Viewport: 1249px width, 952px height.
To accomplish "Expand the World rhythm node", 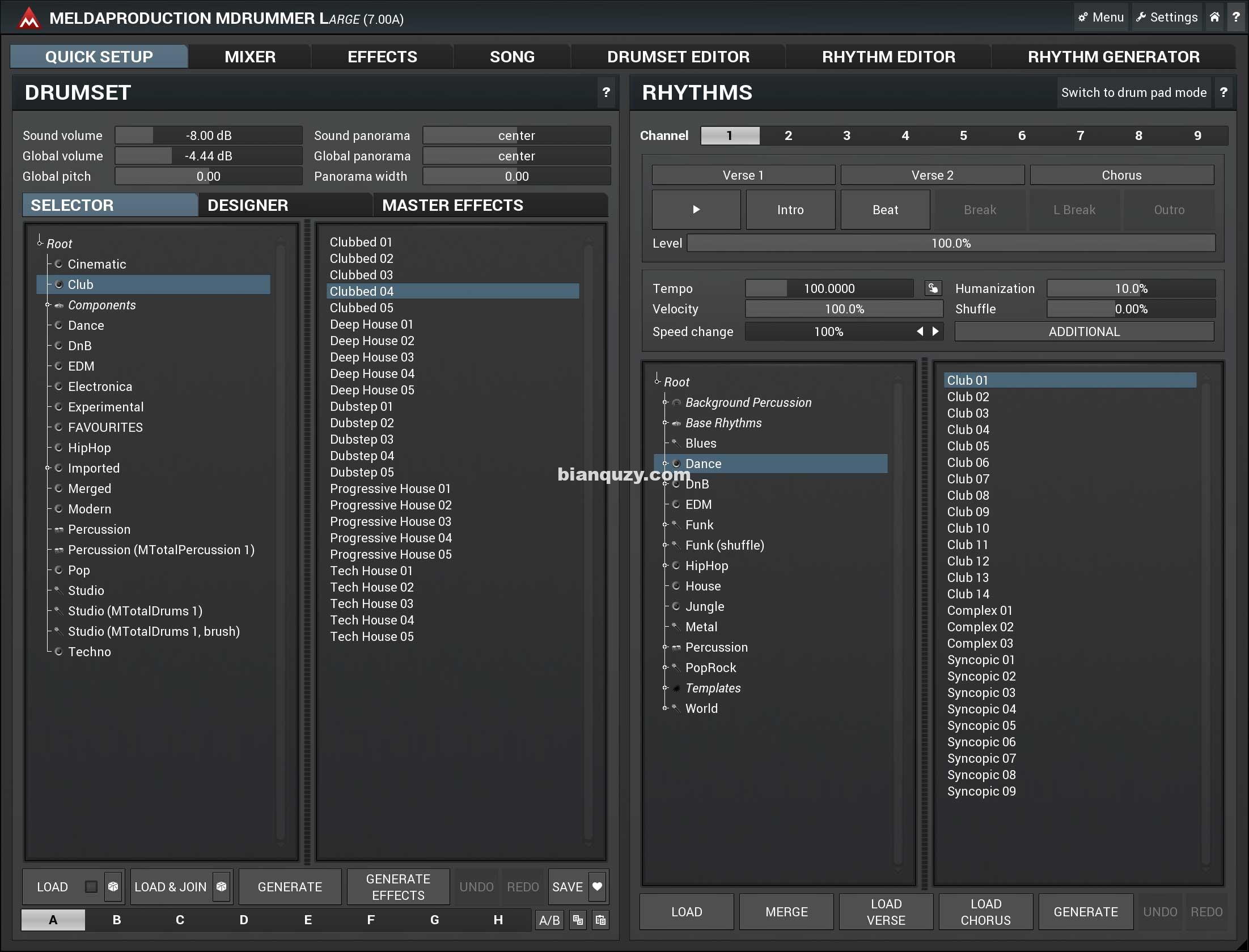I will tap(665, 708).
